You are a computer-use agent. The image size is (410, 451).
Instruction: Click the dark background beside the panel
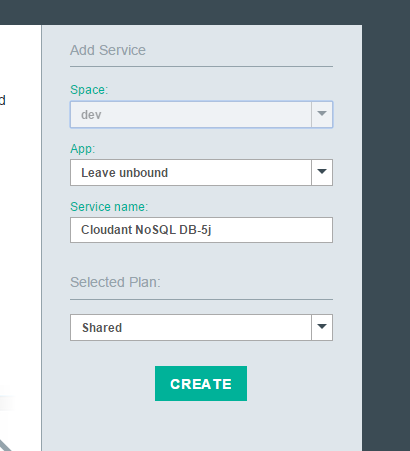(x=386, y=233)
